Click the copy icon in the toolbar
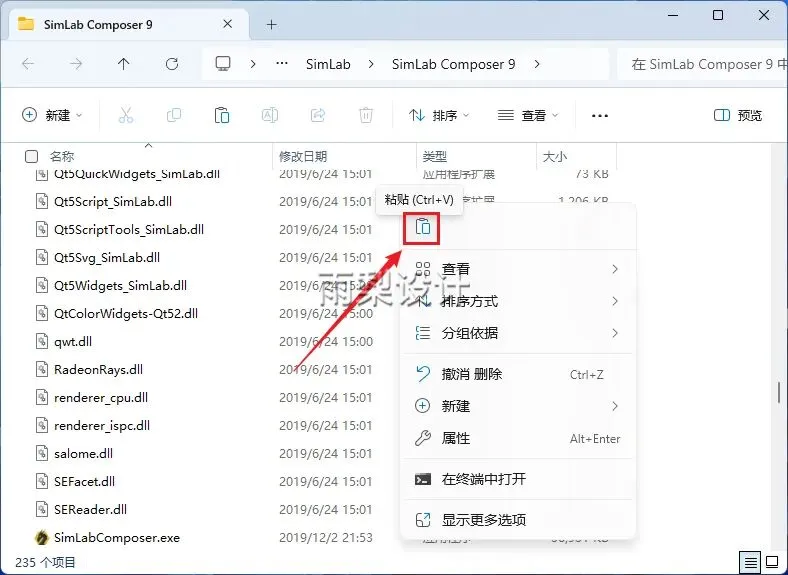 174,115
